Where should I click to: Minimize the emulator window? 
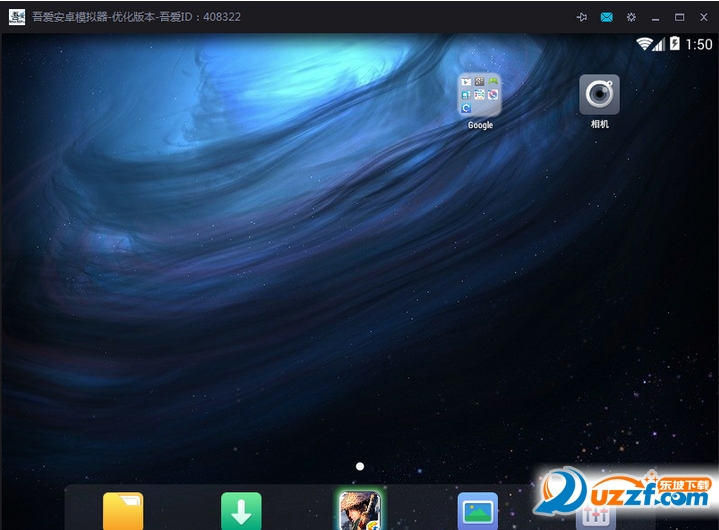click(x=655, y=18)
